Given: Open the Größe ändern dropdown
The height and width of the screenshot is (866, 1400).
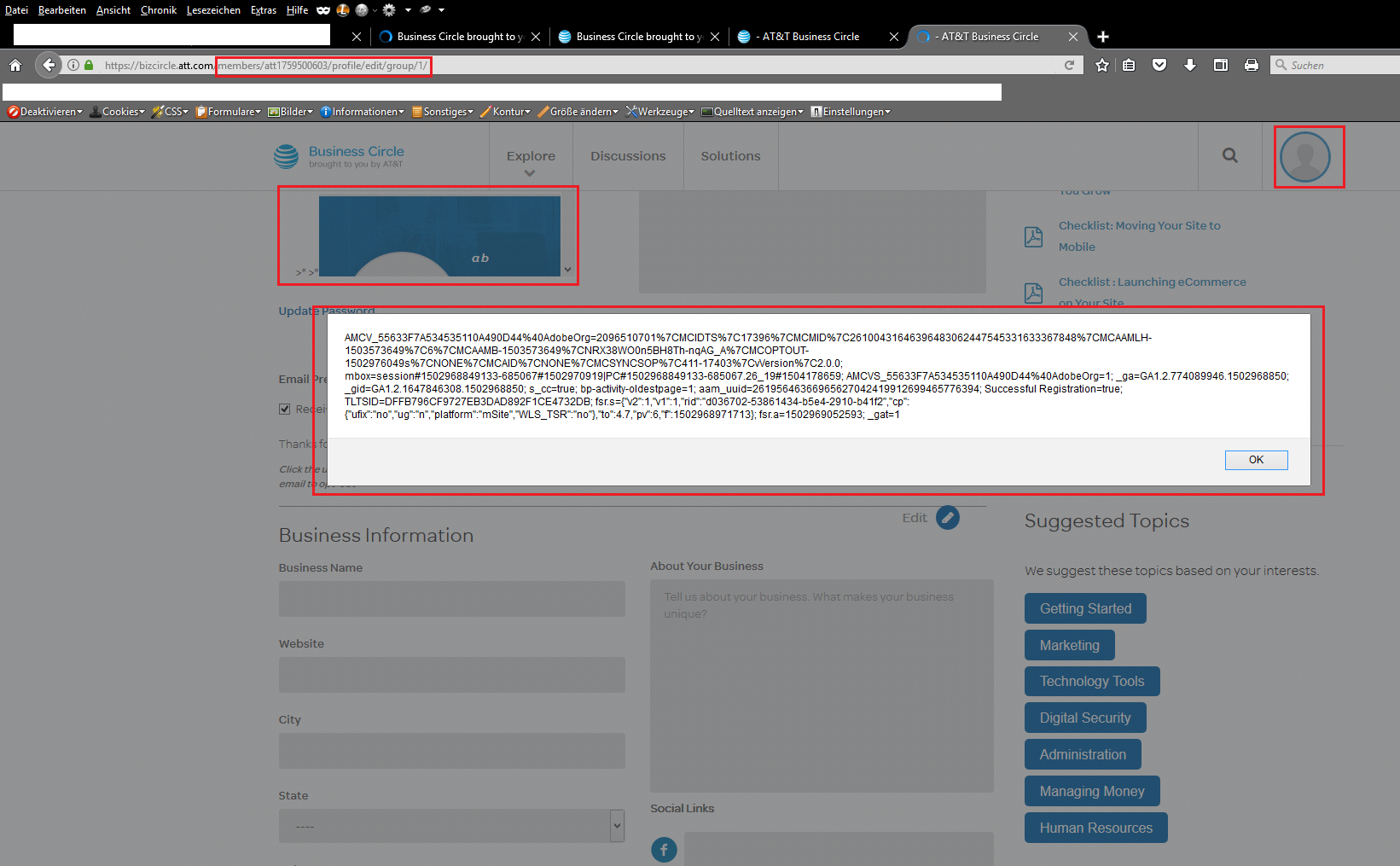Looking at the screenshot, I should click(x=578, y=112).
